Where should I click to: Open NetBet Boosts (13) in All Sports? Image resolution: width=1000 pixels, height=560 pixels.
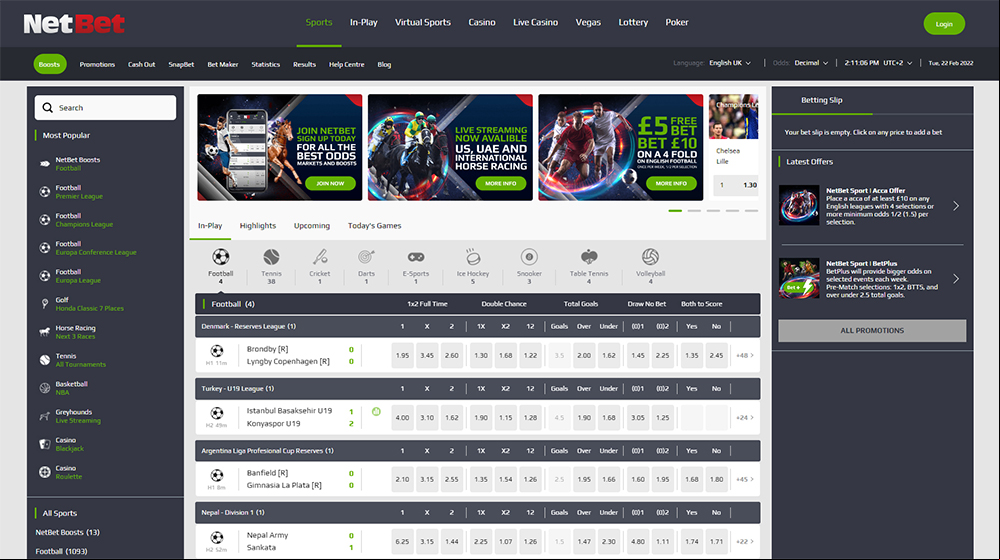tap(68, 532)
